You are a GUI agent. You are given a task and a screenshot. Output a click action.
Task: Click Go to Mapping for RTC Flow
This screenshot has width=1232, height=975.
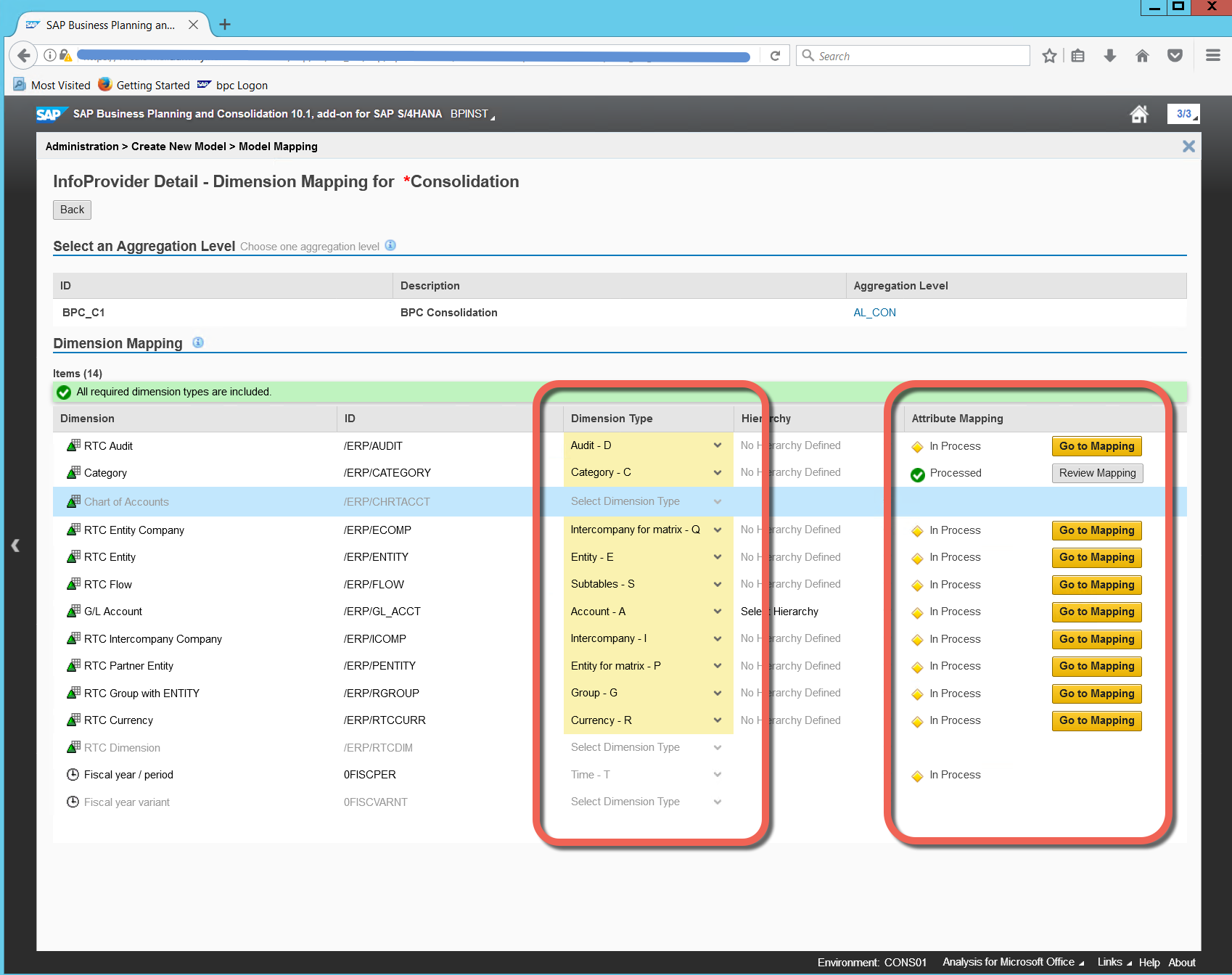1096,585
